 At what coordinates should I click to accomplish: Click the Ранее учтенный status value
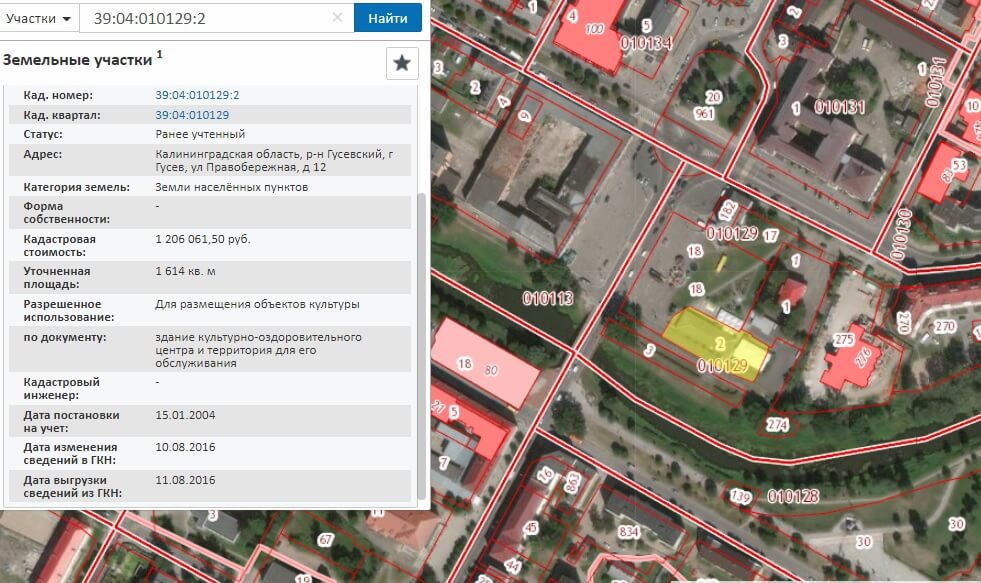(200, 134)
